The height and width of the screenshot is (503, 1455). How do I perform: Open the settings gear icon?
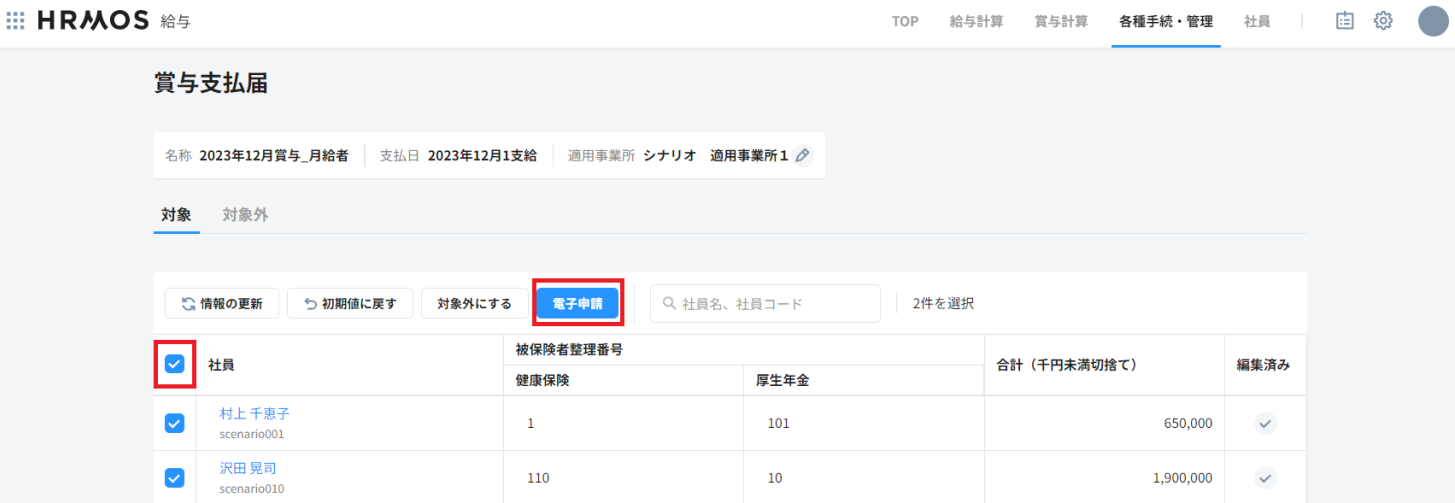click(1383, 21)
